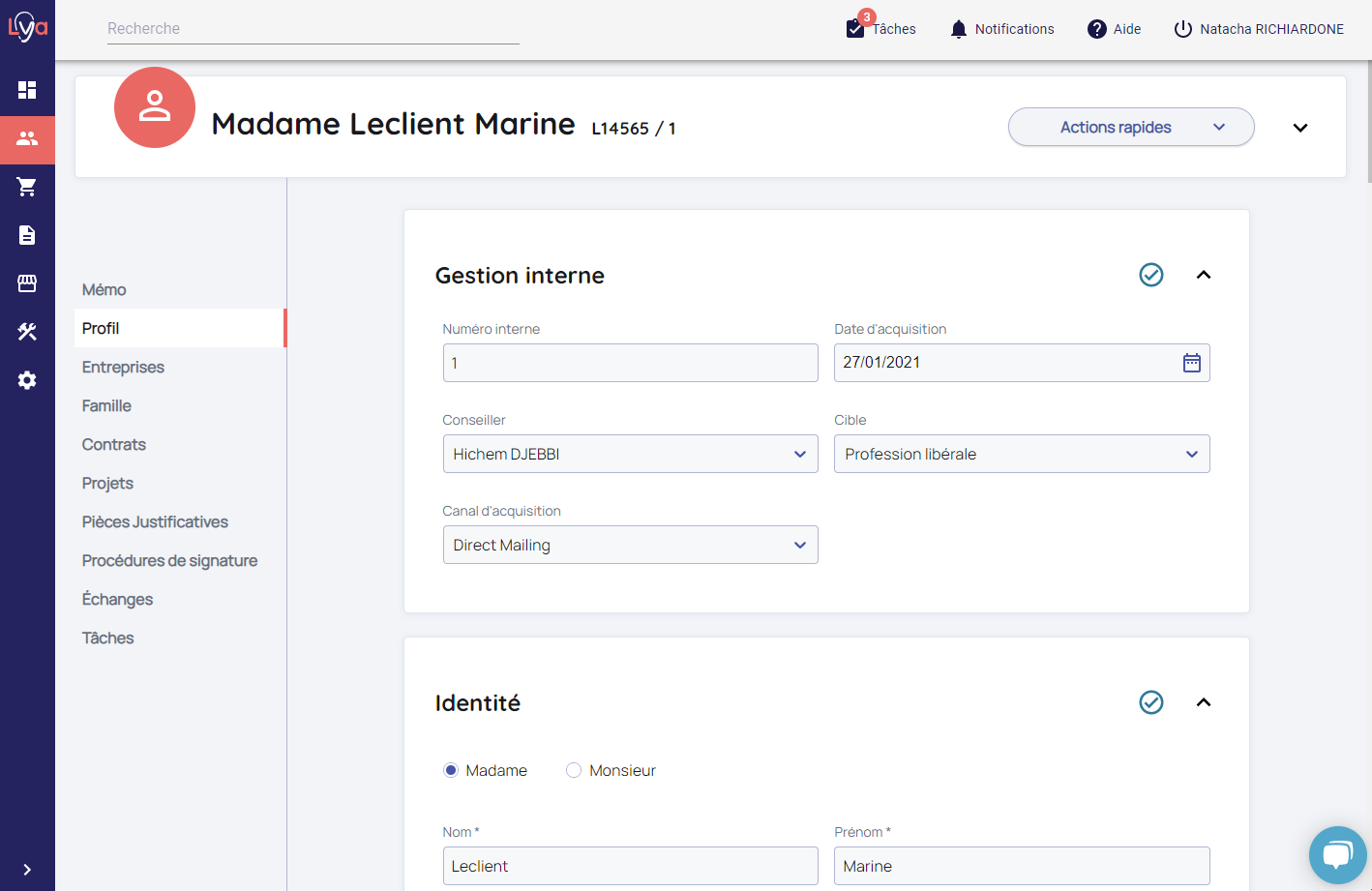Click the Prénom field with Marine
This screenshot has height=891, width=1372.
pos(1022,866)
